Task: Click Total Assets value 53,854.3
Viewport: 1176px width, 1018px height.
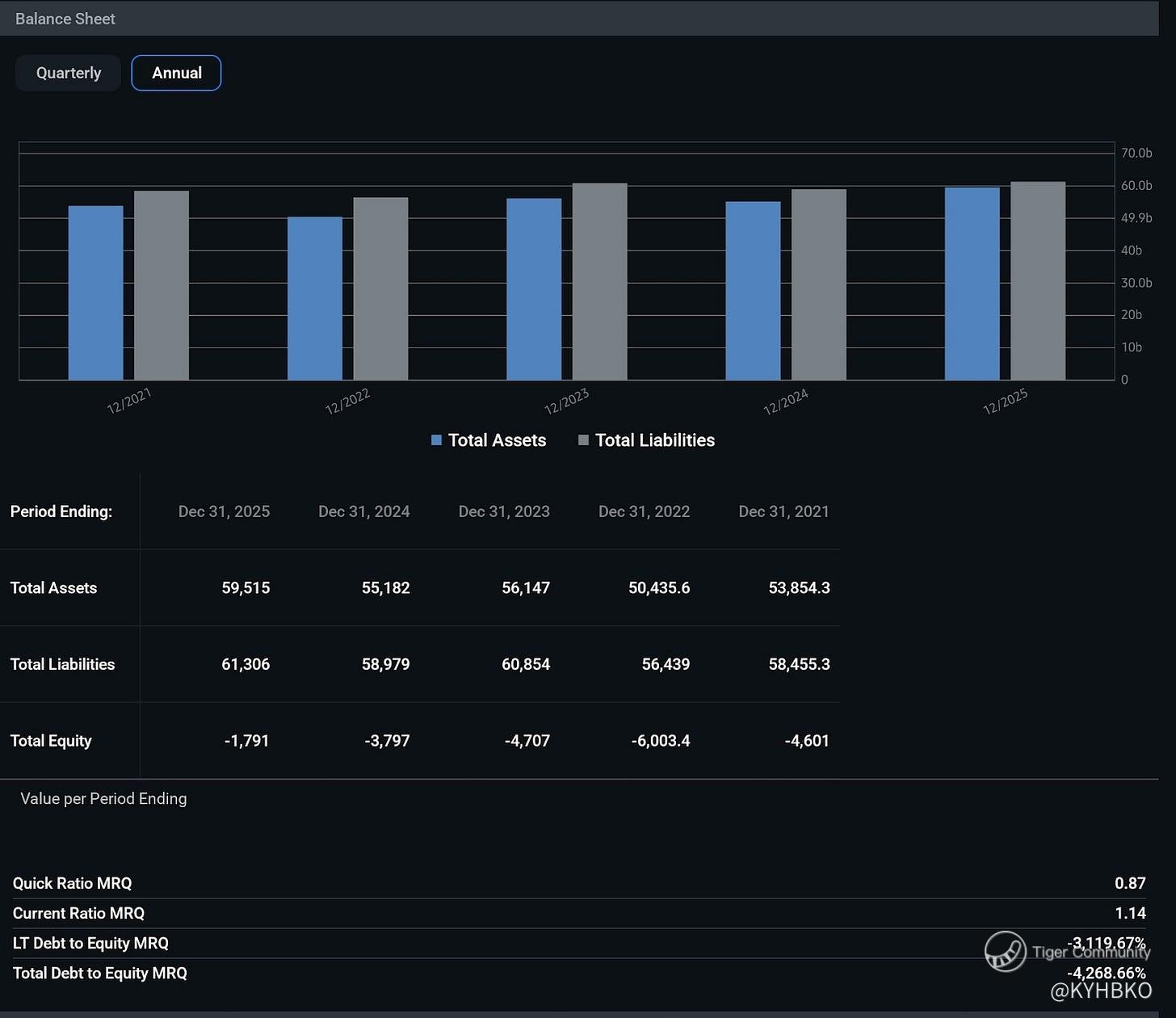Action: [x=800, y=588]
